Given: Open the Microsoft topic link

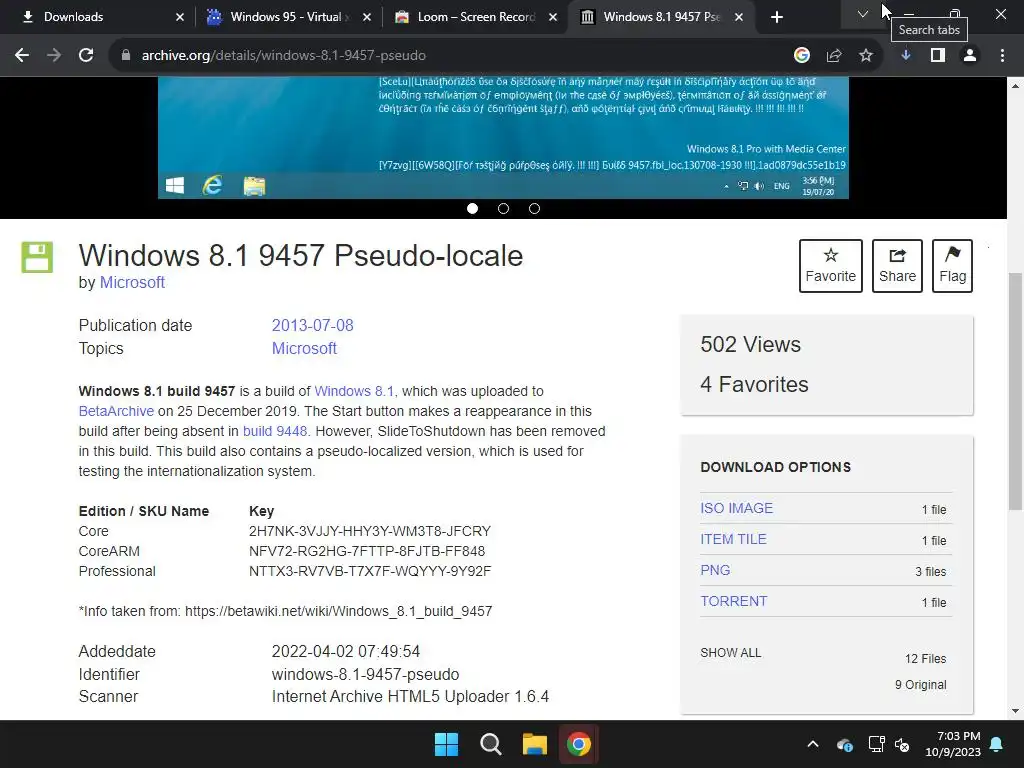Looking at the screenshot, I should [x=304, y=348].
